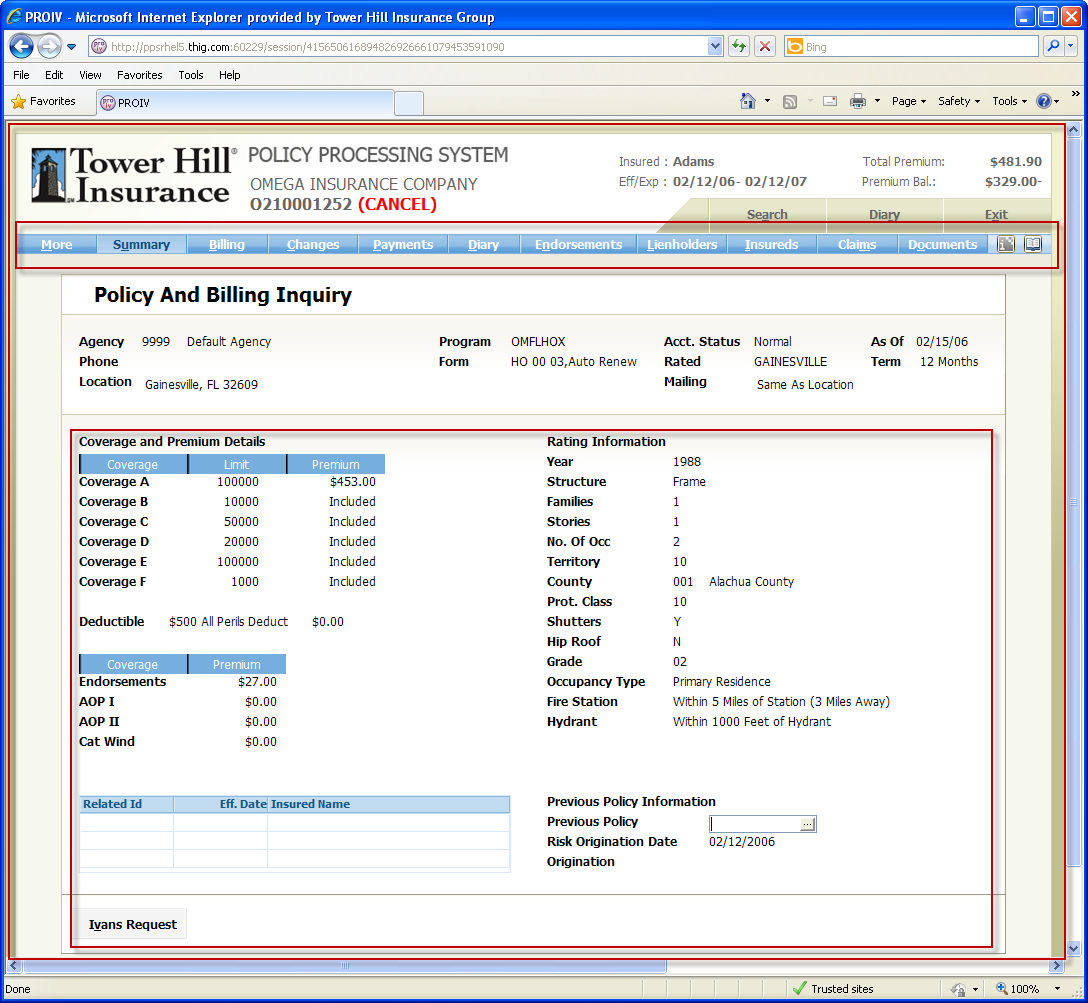Click the vertical scrollbar down arrow
The height and width of the screenshot is (1003, 1088).
1073,948
